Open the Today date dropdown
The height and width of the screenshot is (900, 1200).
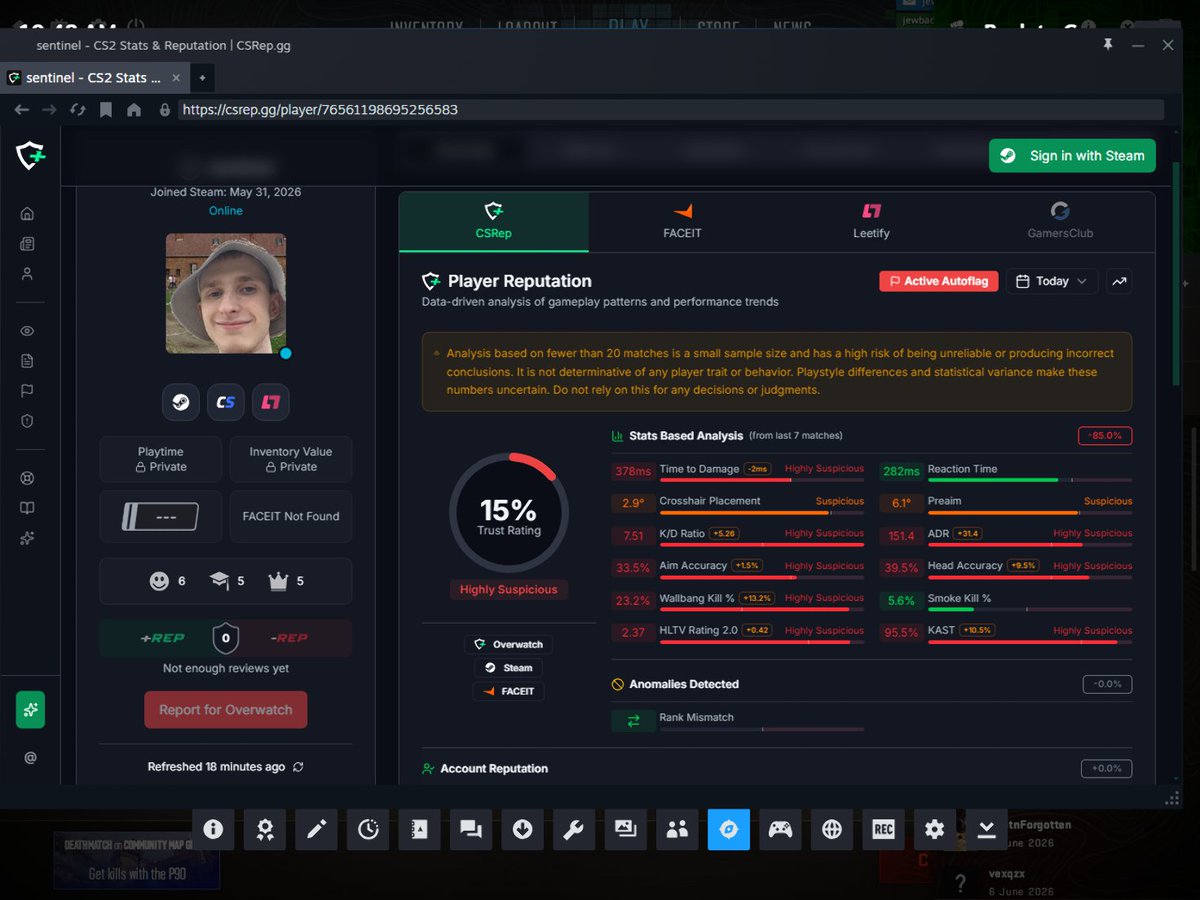[1052, 282]
